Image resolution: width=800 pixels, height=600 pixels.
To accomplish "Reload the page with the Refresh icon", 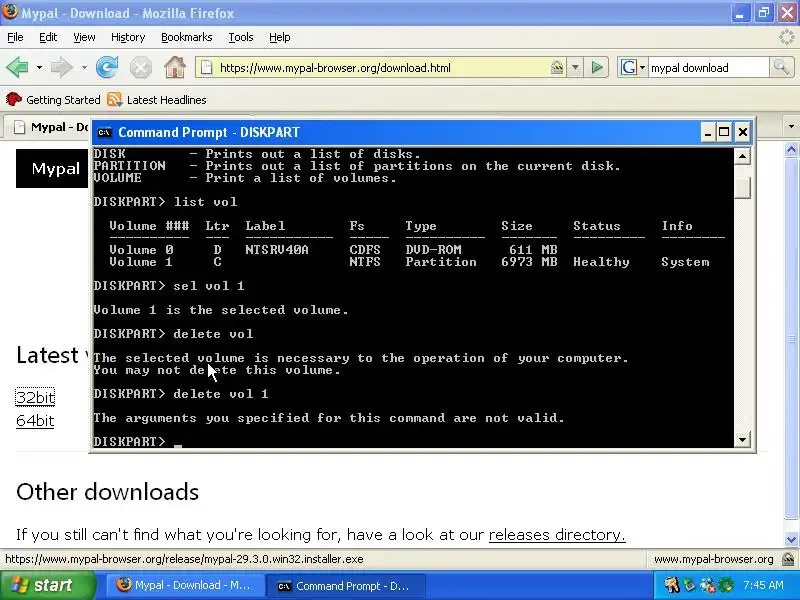I will [107, 67].
